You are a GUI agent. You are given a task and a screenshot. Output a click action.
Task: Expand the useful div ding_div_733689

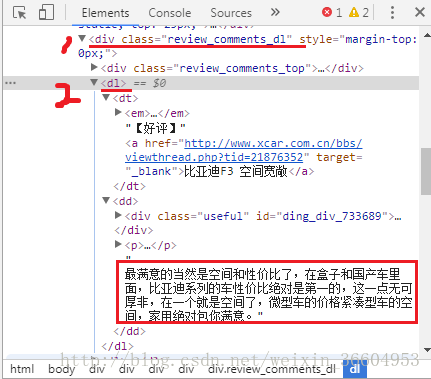tap(118, 215)
